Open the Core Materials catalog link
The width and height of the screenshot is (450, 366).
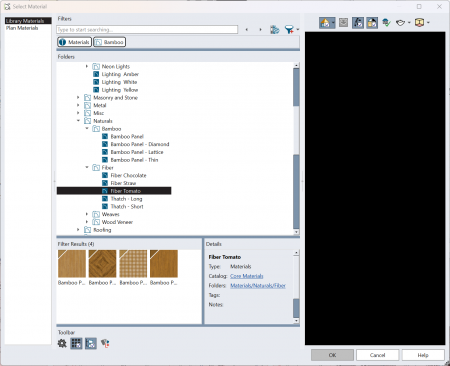[247, 276]
